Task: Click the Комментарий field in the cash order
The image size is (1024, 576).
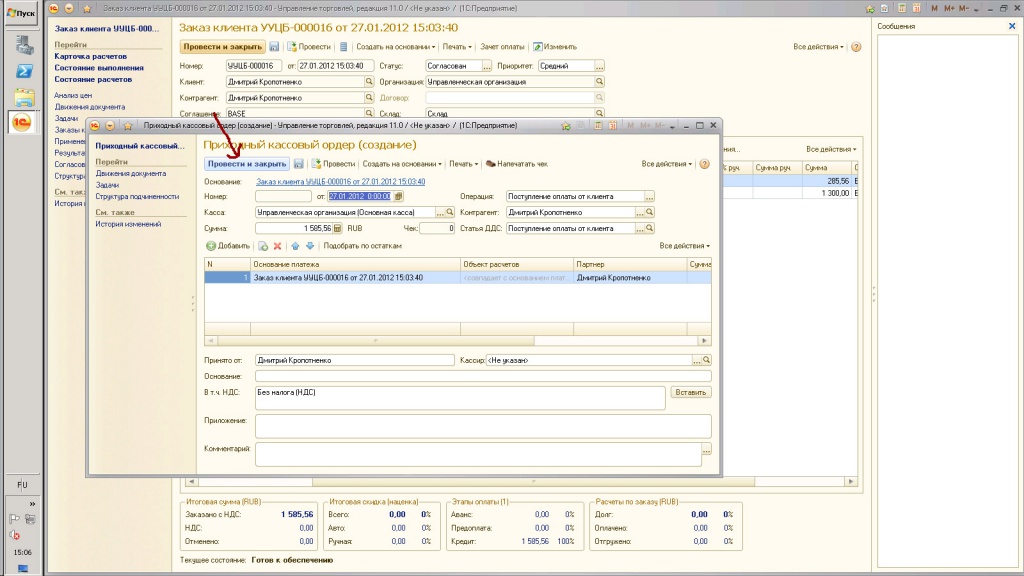Action: click(478, 455)
